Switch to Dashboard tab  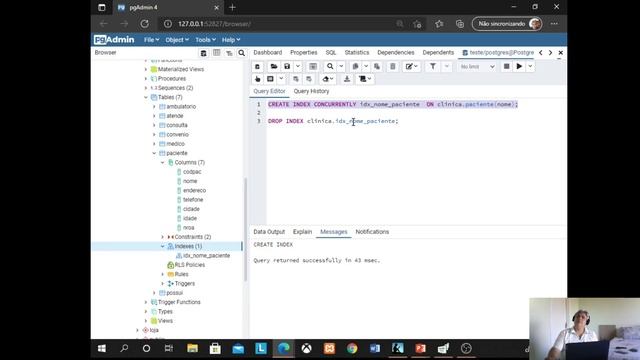point(268,53)
